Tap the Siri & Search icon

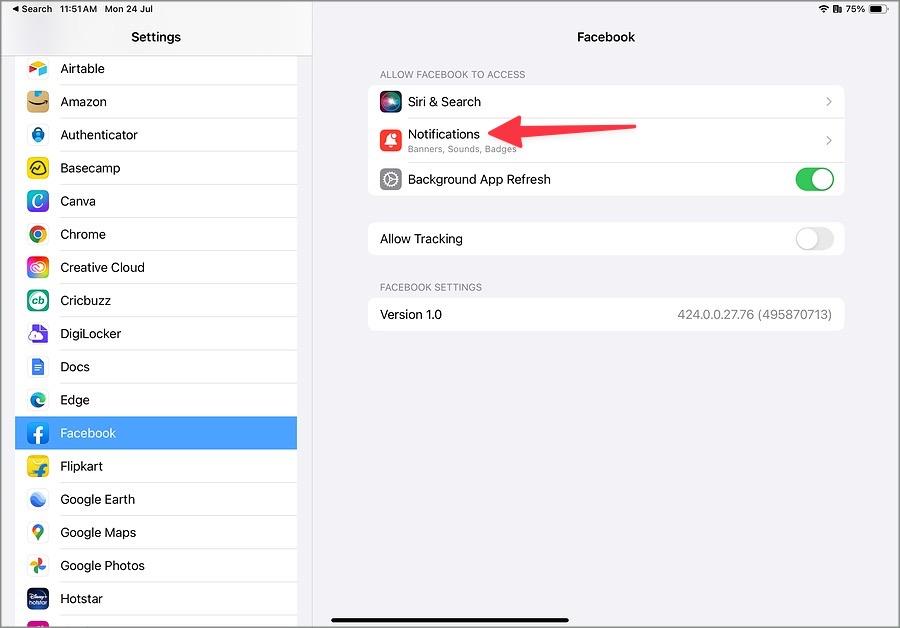[x=391, y=102]
